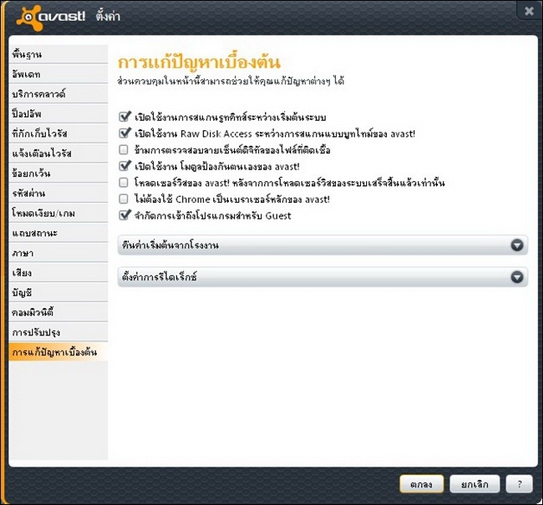This screenshot has height=505, width=543.
Task: Open the การปรับปรุง settings tab
Action: pos(59,332)
